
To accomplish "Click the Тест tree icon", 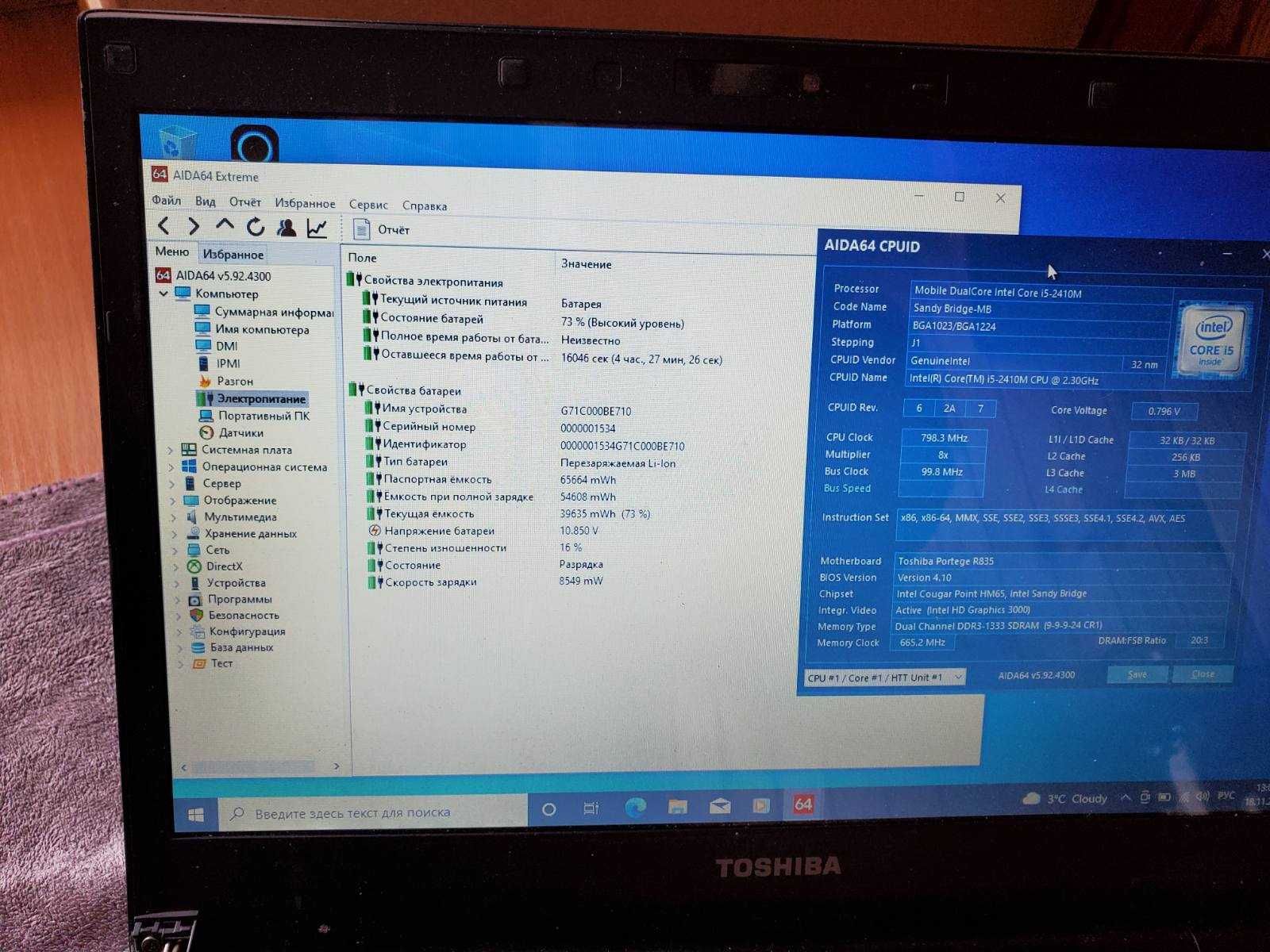I will pyautogui.click(x=198, y=663).
